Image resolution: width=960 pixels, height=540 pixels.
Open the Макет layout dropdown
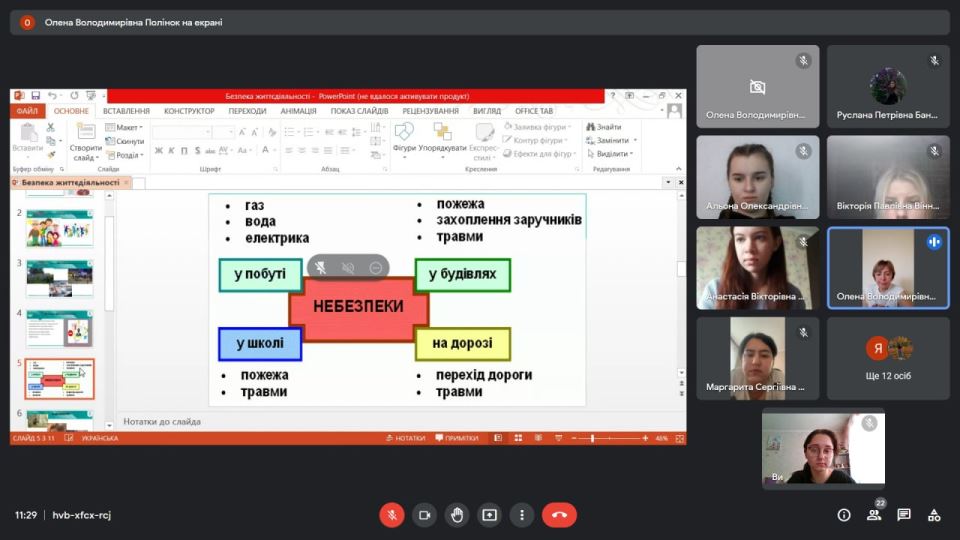(124, 127)
